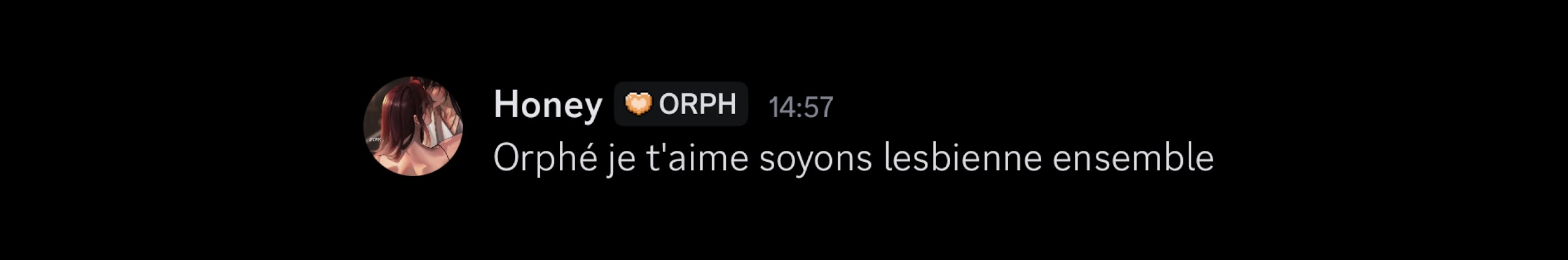The width and height of the screenshot is (1568, 260).
Task: Click the last letter y of Honey
Action: tap(594, 109)
